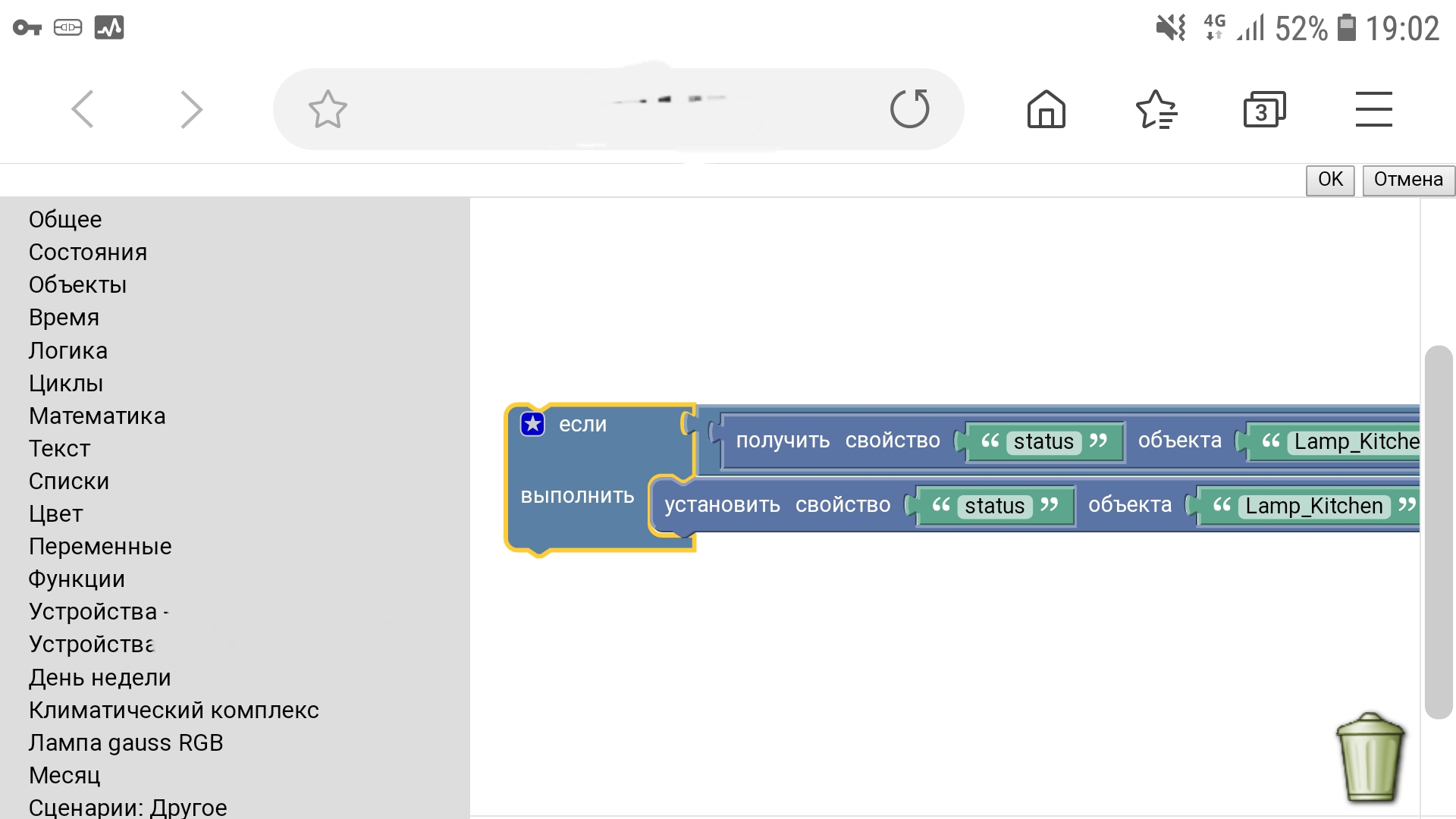The height and width of the screenshot is (819, 1456).
Task: Open the tabs counter showing 3
Action: click(1263, 110)
